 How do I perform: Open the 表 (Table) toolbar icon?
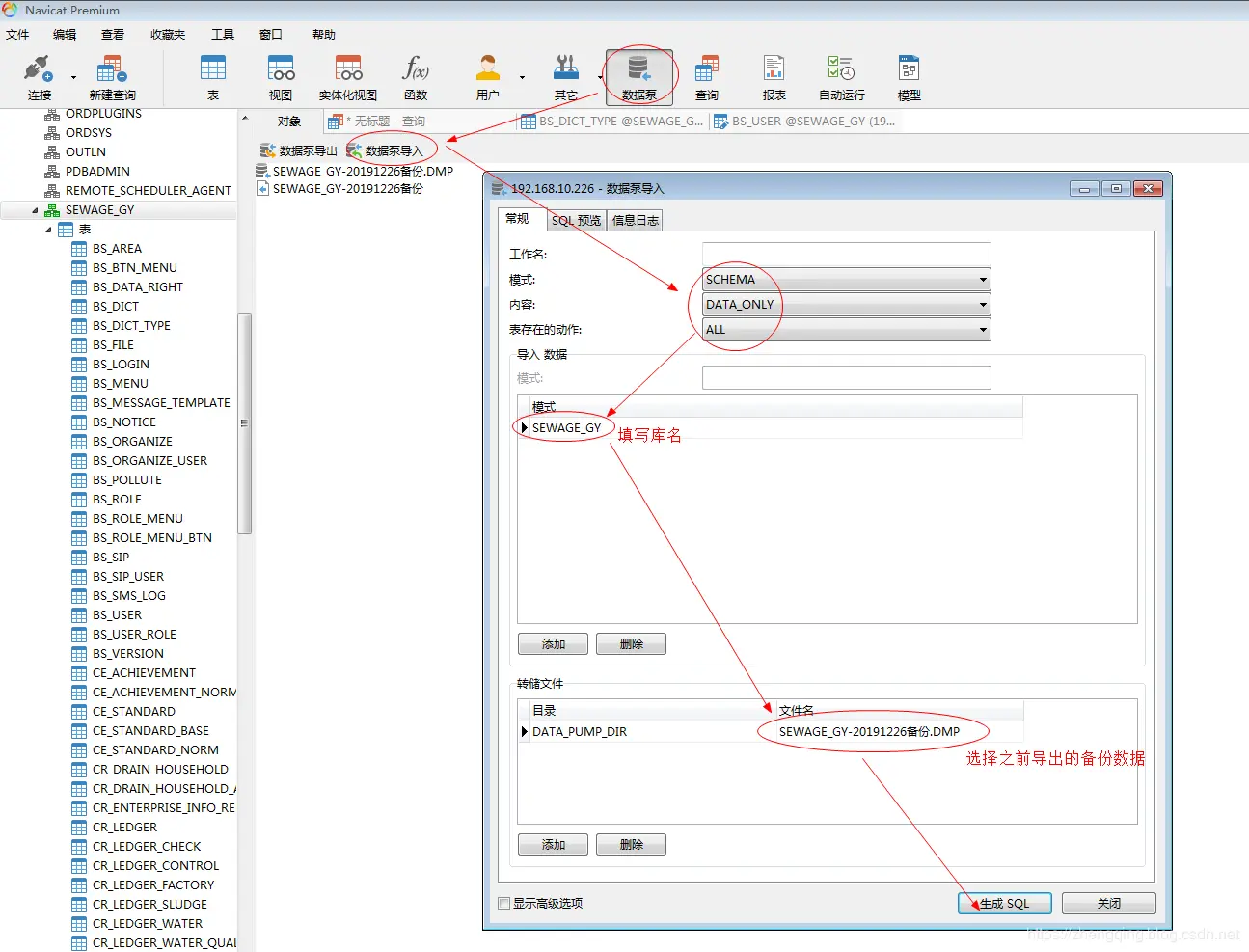click(213, 69)
